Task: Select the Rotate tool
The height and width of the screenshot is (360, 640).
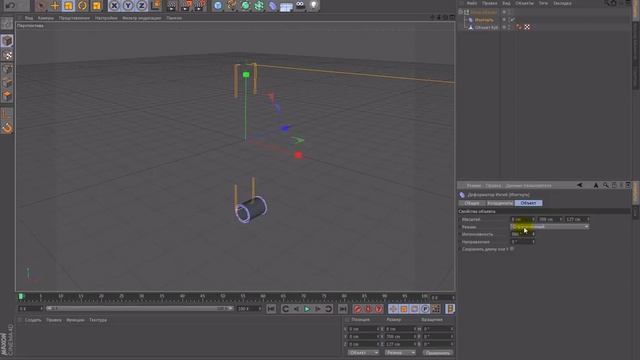Action: tap(82, 5)
